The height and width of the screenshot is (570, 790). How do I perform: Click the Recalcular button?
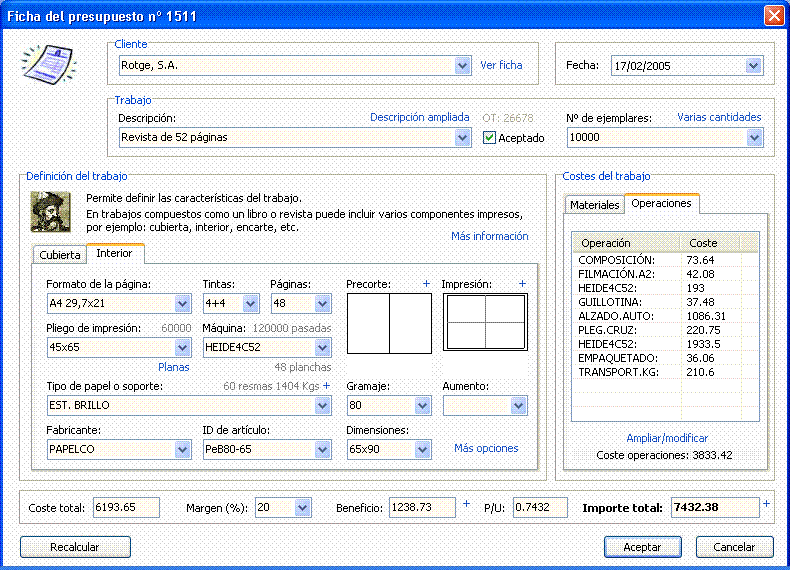[x=75, y=547]
